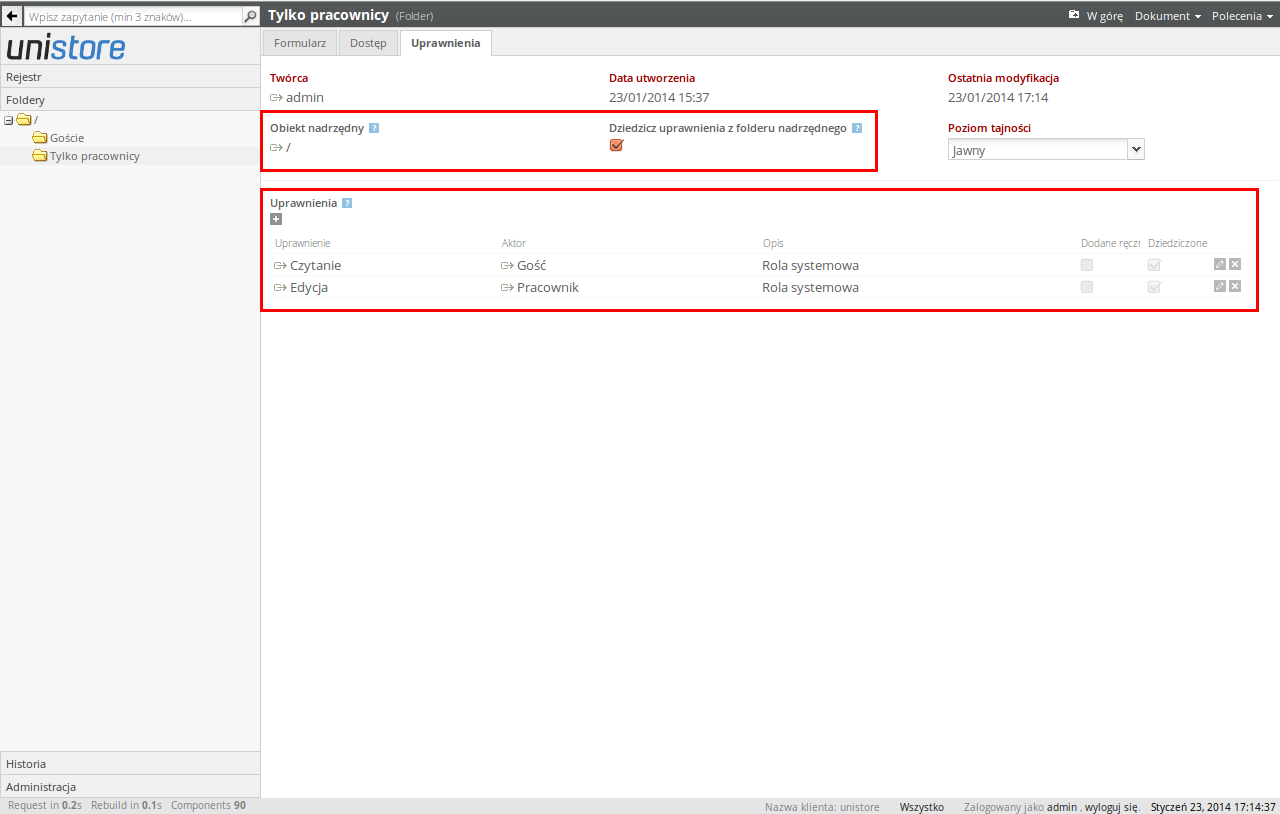1280x814 pixels.
Task: Click the Dziedziczone column header
Action: (x=1178, y=243)
